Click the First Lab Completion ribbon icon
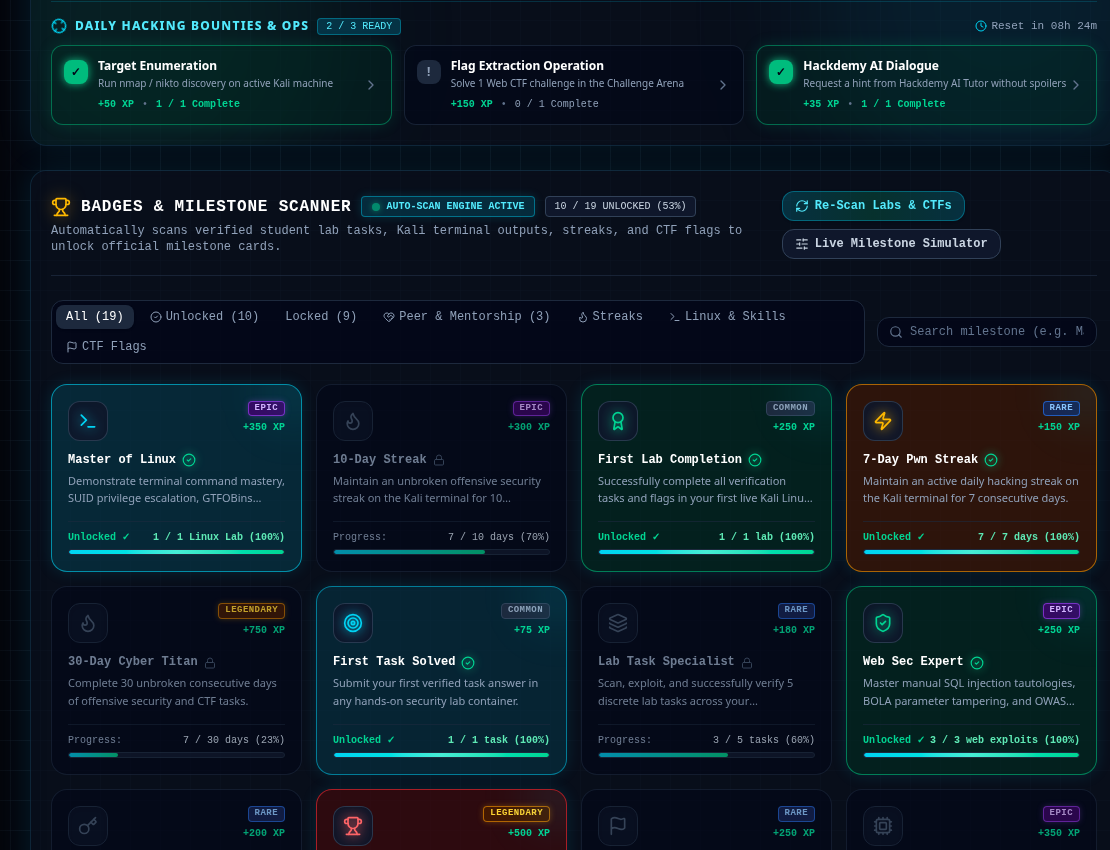Screen dimensions: 1110x850 [617, 421]
